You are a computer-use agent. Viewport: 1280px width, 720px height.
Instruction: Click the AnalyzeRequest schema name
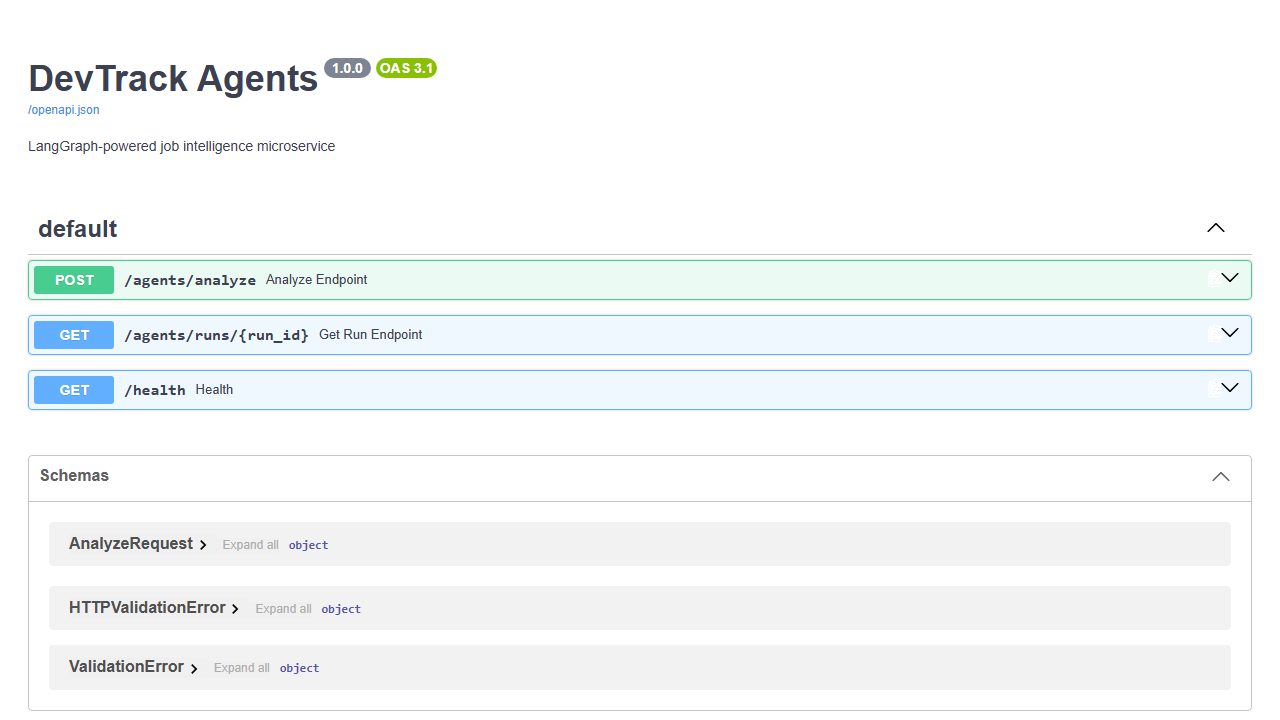131,544
